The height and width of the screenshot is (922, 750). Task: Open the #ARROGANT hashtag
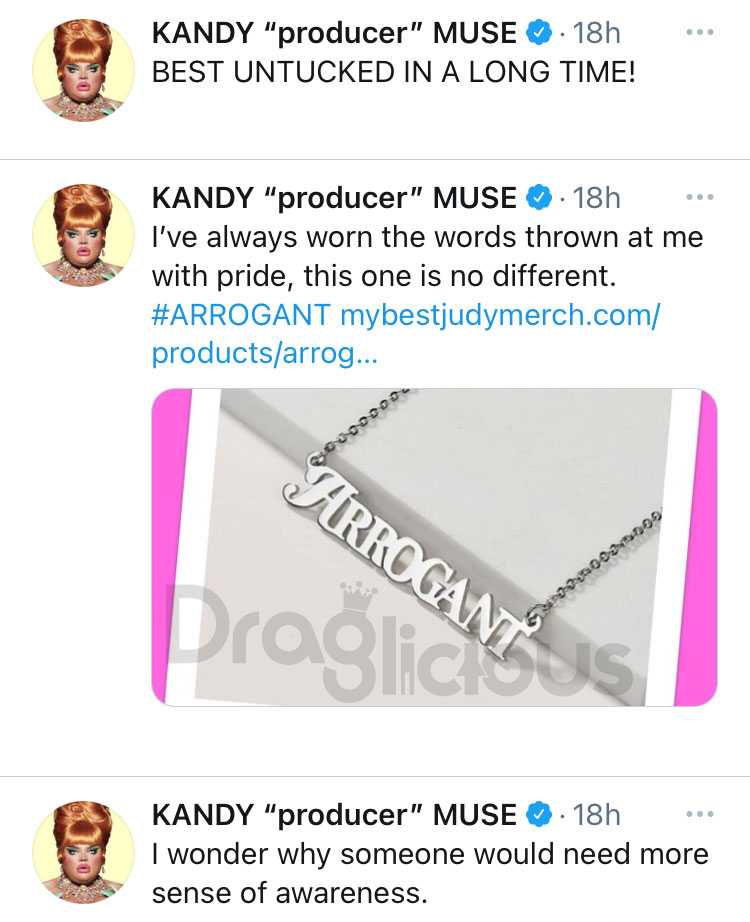click(x=241, y=315)
